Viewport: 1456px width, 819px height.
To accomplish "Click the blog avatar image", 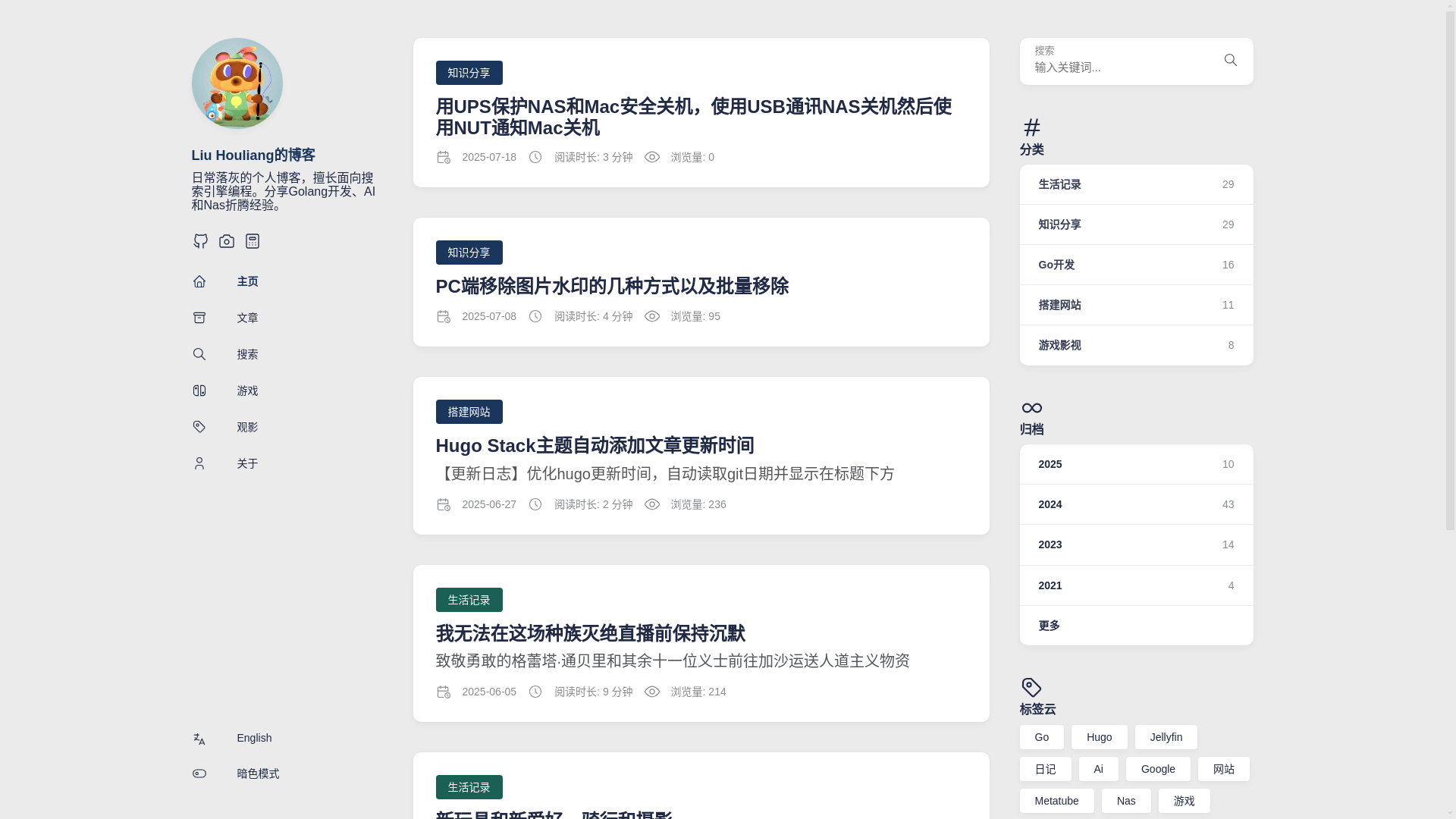I will (x=237, y=83).
